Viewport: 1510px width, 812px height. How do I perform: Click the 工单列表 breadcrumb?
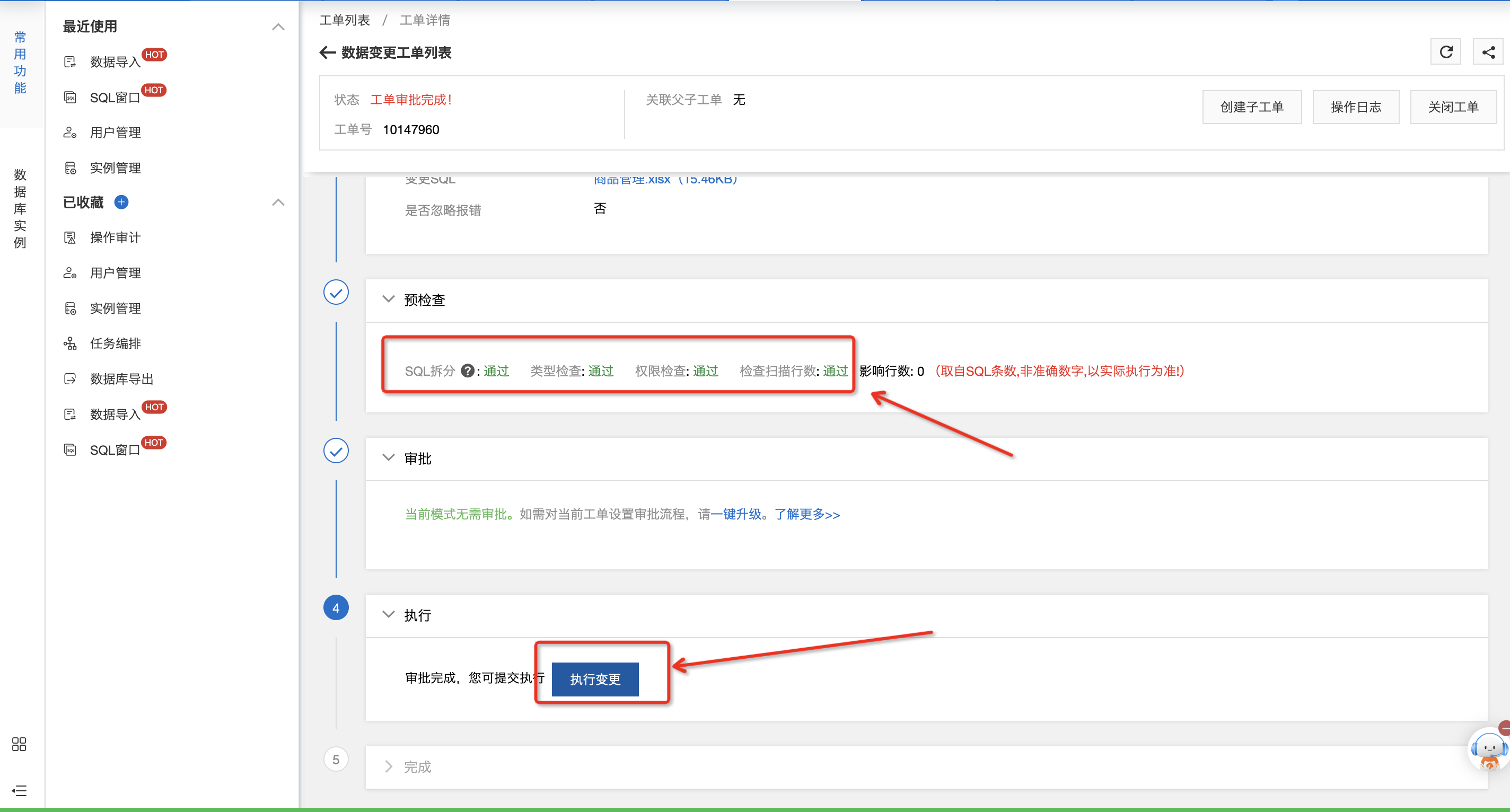(x=345, y=21)
